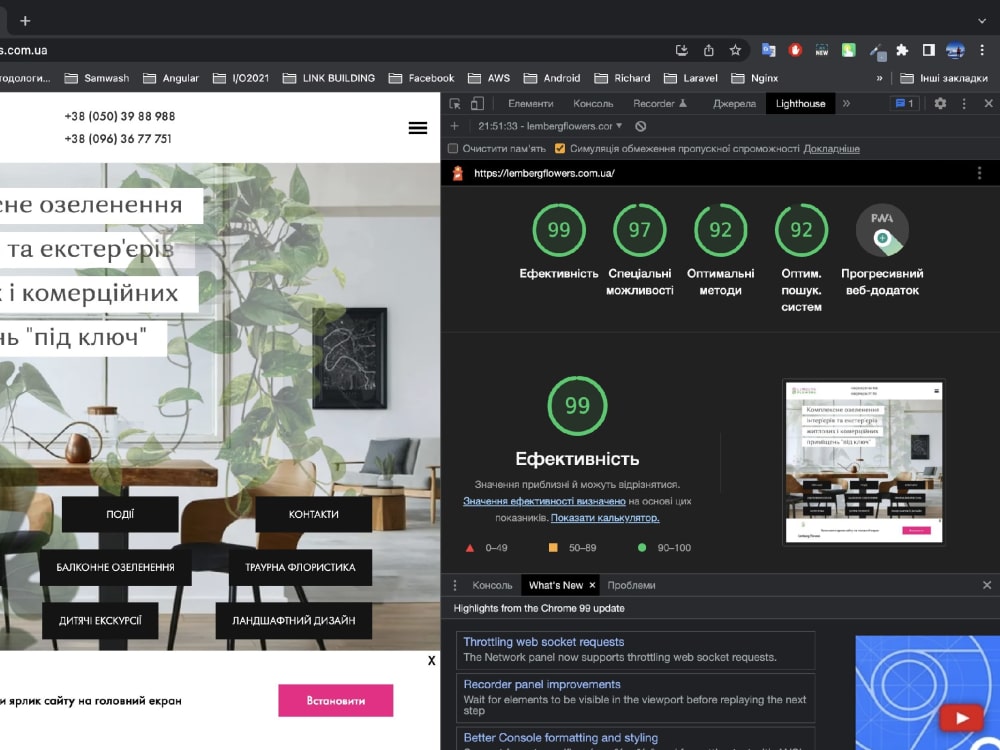Show more DevTools tabs chevron

[x=846, y=103]
